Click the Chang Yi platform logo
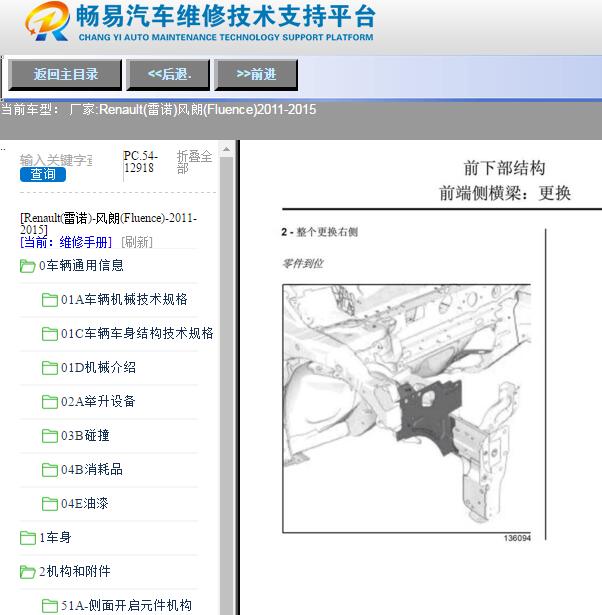 (200, 22)
